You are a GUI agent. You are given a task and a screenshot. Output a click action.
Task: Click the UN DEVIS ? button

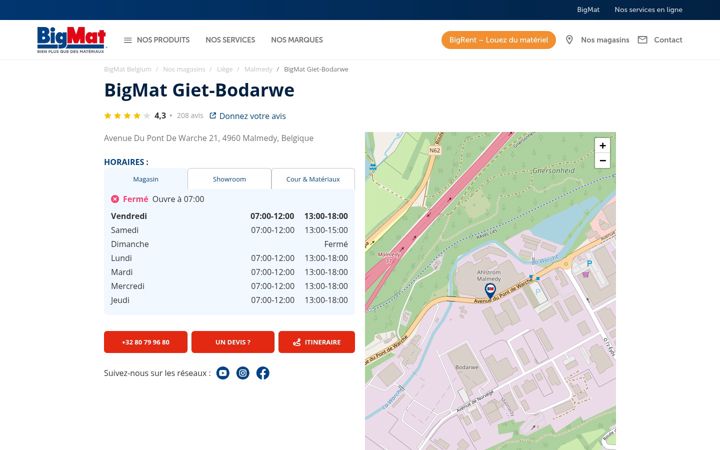pyautogui.click(x=233, y=342)
